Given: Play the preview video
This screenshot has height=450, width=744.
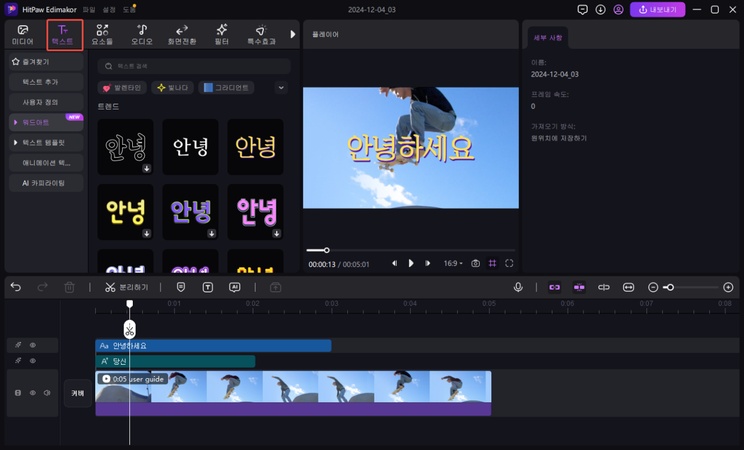Looking at the screenshot, I should pos(411,263).
